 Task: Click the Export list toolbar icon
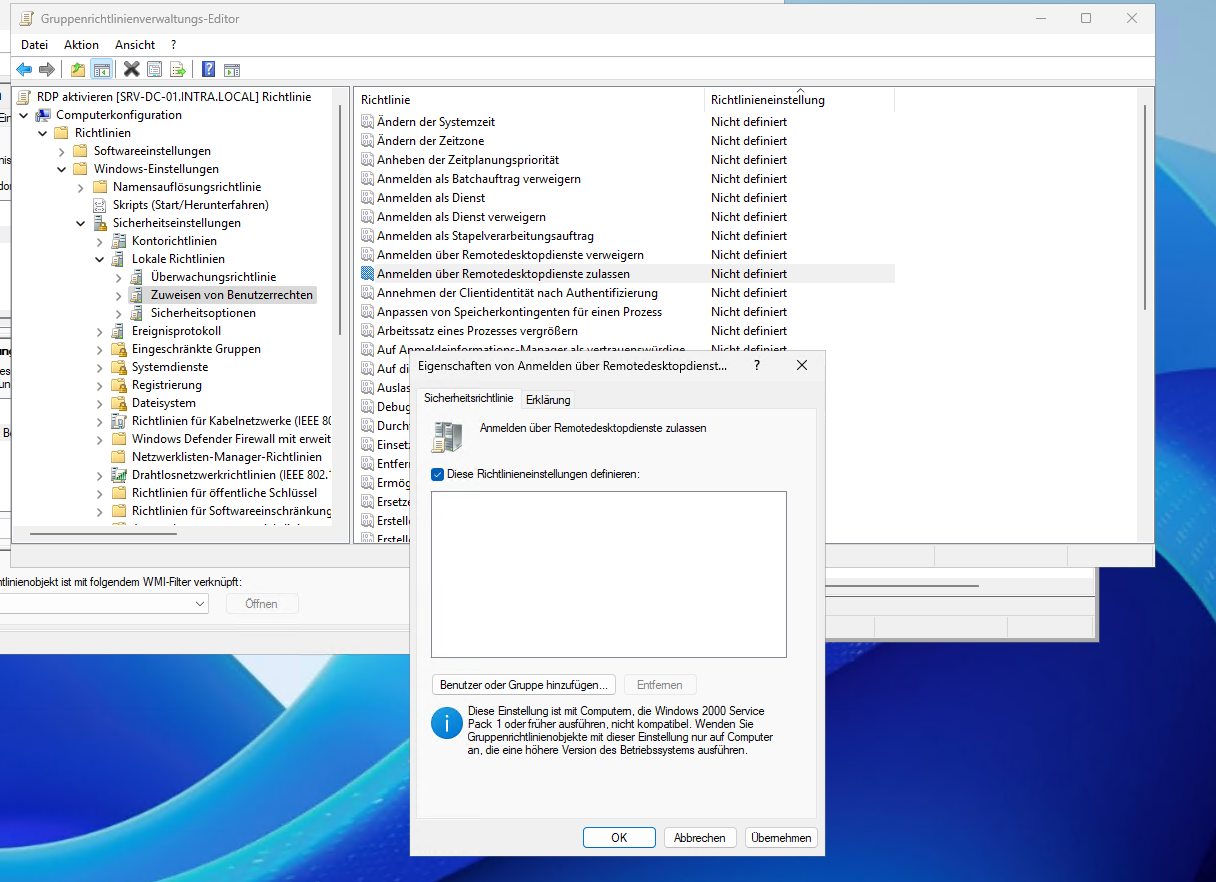pos(178,69)
